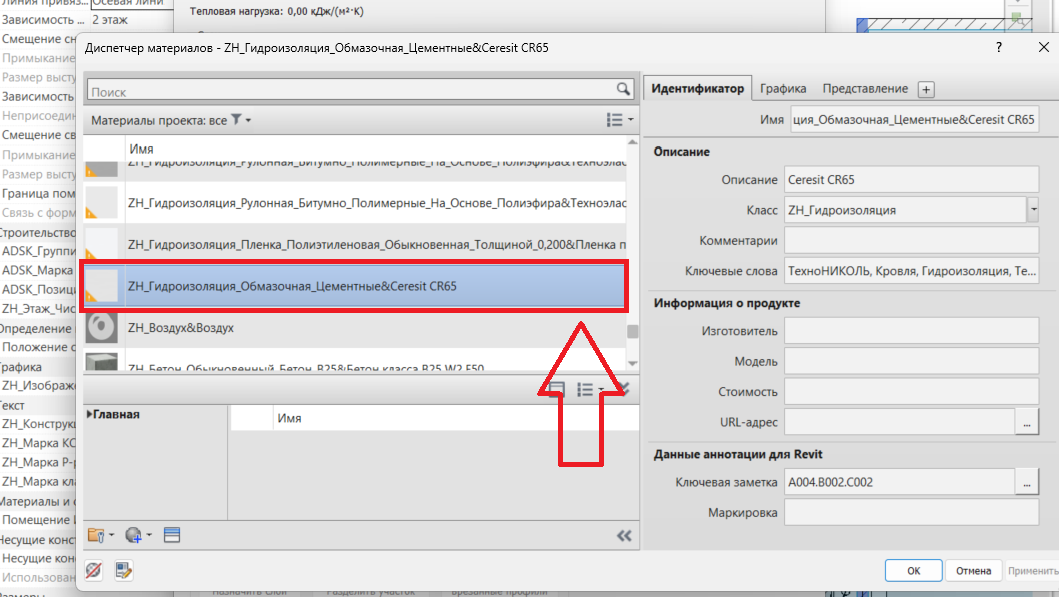Click the Описание field with Ceresit CR65
The height and width of the screenshot is (597, 1059).
(x=911, y=180)
